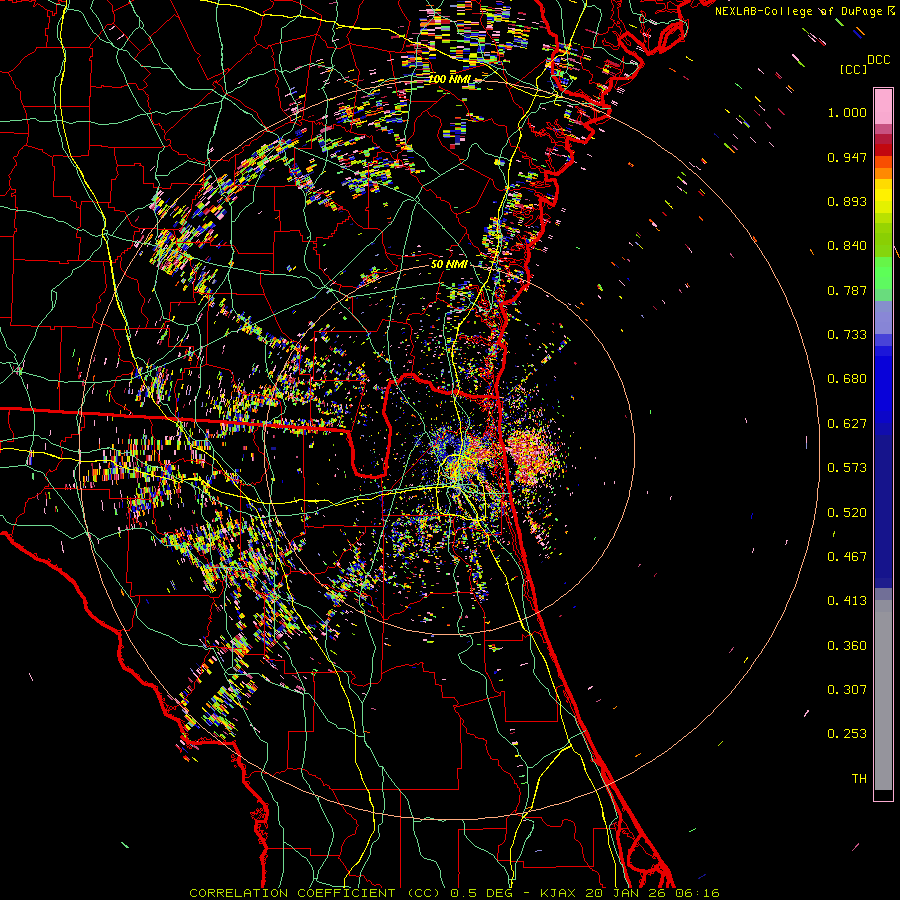Click the 0.360 scale value
Viewport: 900px width, 900px height.
coord(847,646)
